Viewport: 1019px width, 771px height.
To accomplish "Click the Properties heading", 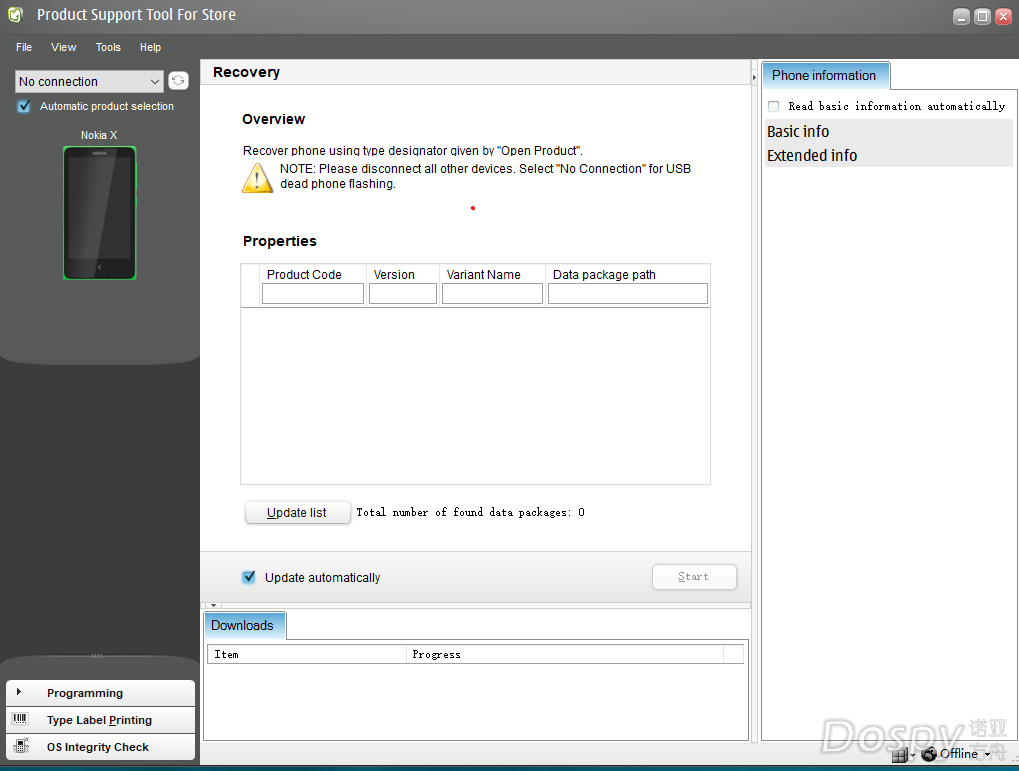I will (x=280, y=241).
